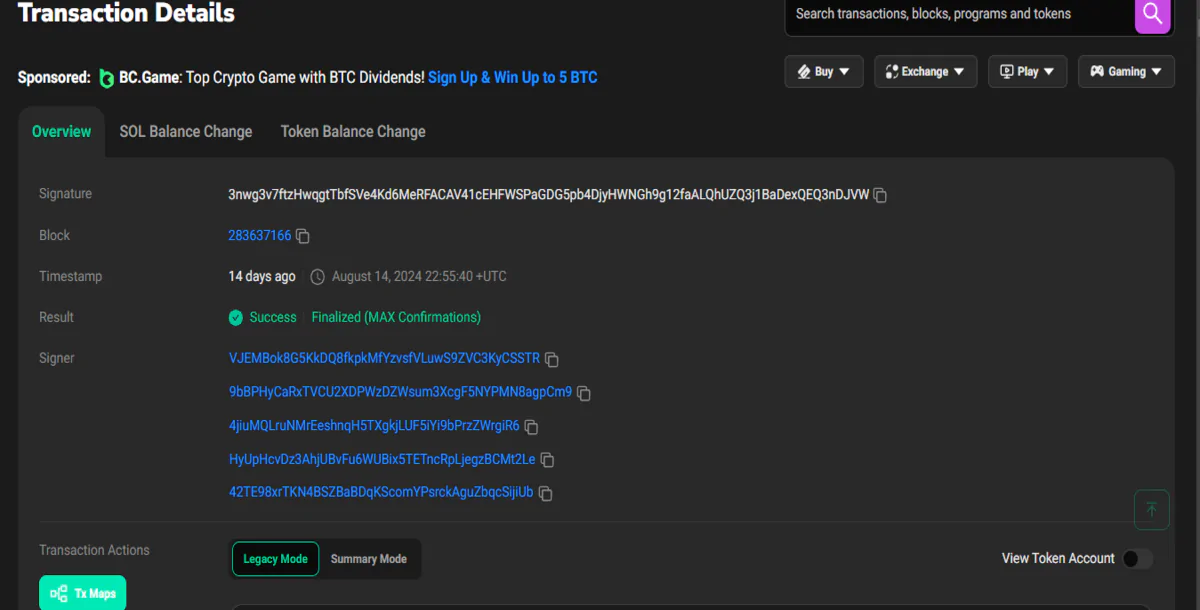
Task: Copy signer address starting with 9bBPHyCa
Action: (x=584, y=393)
